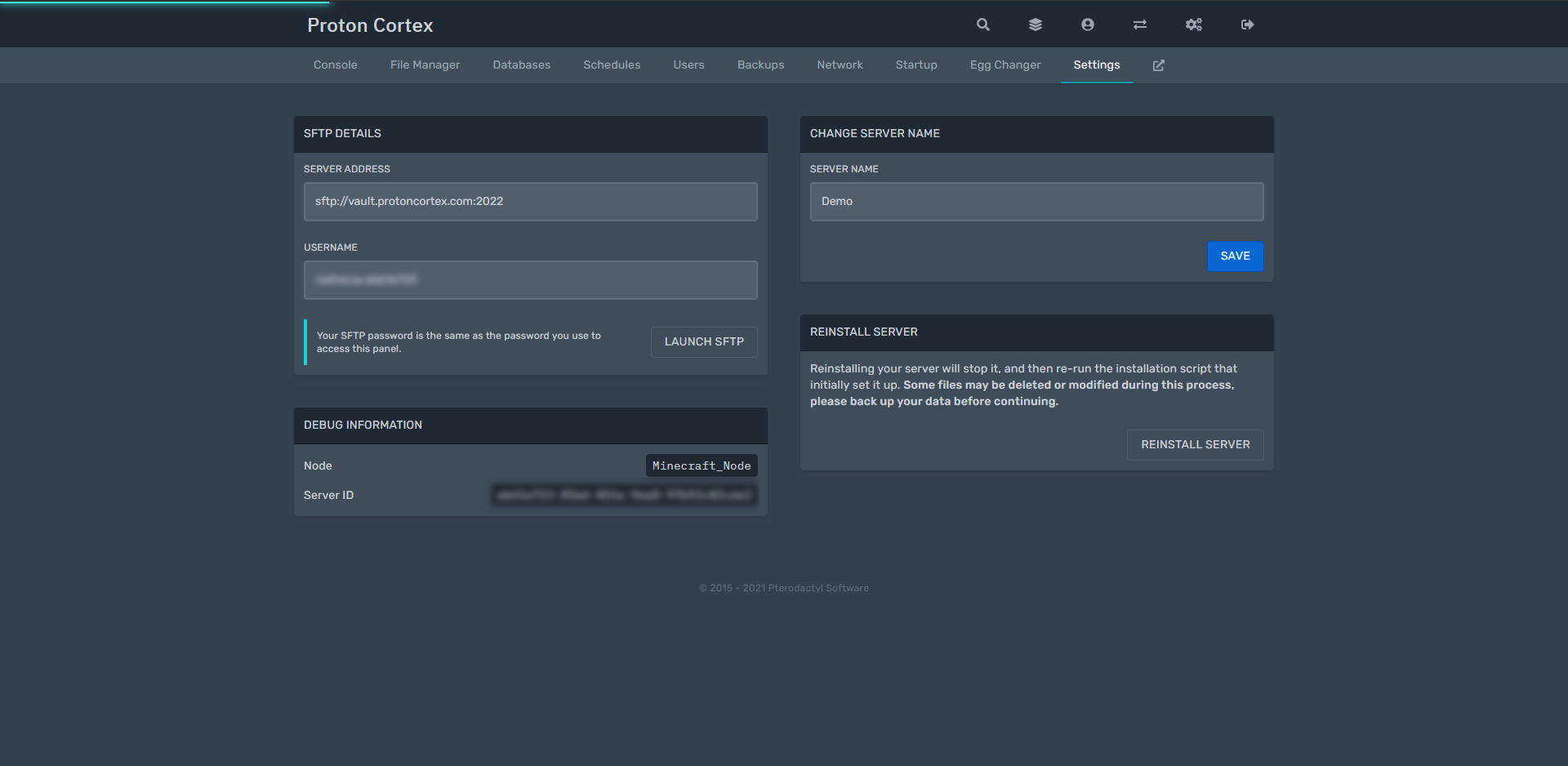Screen dimensions: 1568x766
Task: Select the Backups tab
Action: (760, 65)
